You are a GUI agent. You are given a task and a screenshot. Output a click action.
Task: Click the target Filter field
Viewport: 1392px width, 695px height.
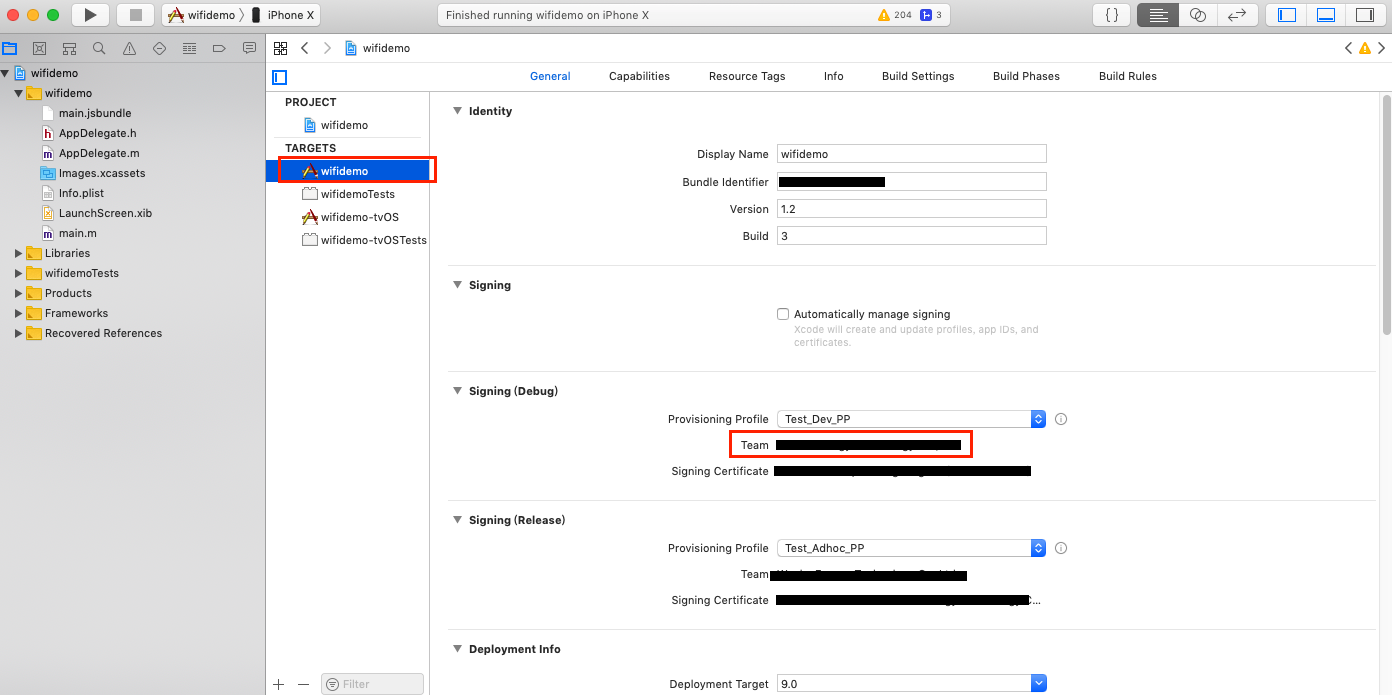pos(372,684)
